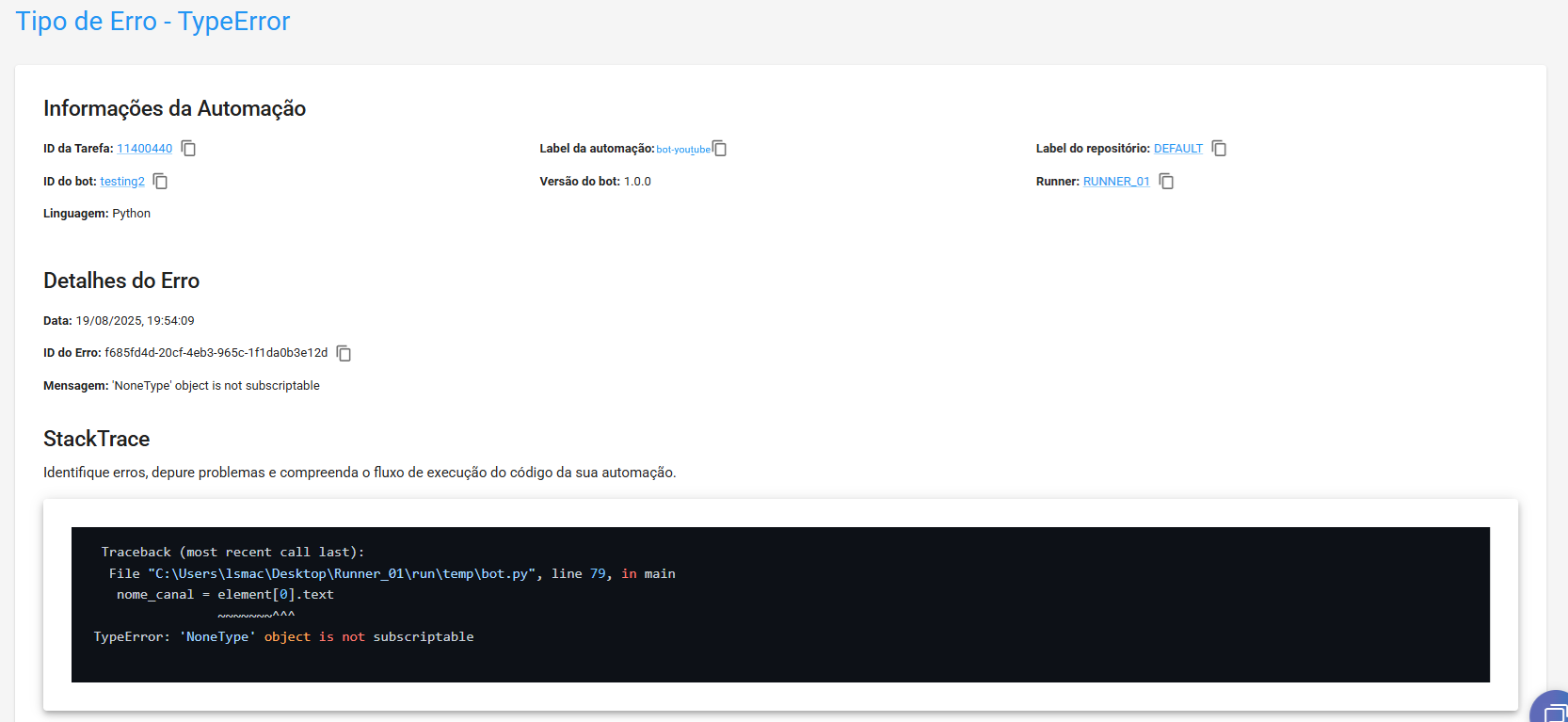
Task: Click the nome_canal code line in traceback
Action: [x=225, y=595]
